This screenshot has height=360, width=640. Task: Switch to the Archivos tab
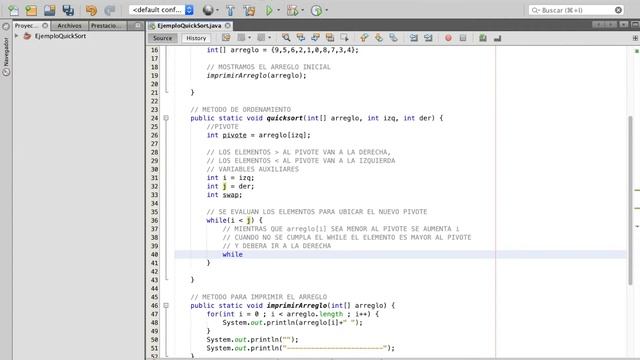[69, 25]
